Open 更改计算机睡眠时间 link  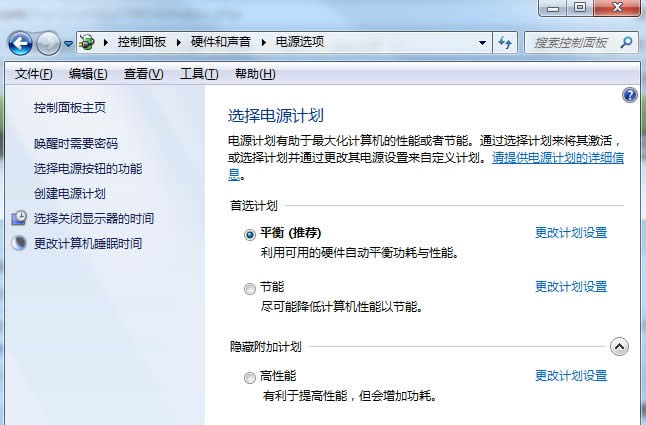point(88,244)
